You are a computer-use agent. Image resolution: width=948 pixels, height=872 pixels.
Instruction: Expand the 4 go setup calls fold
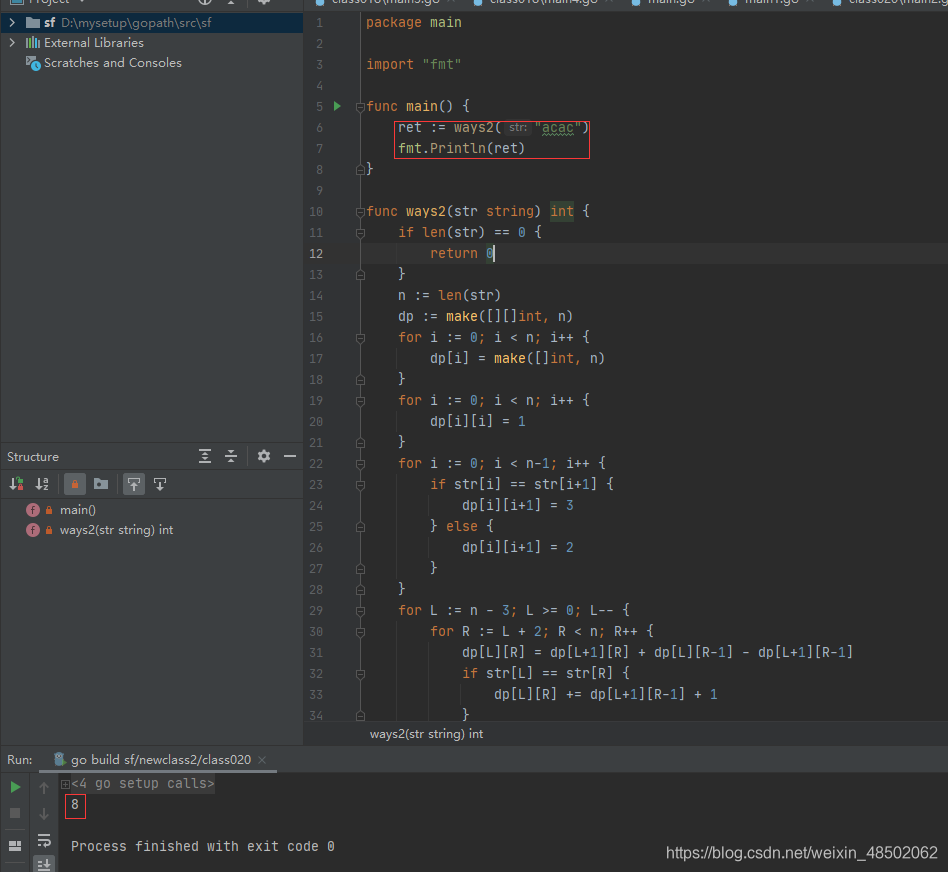click(65, 784)
